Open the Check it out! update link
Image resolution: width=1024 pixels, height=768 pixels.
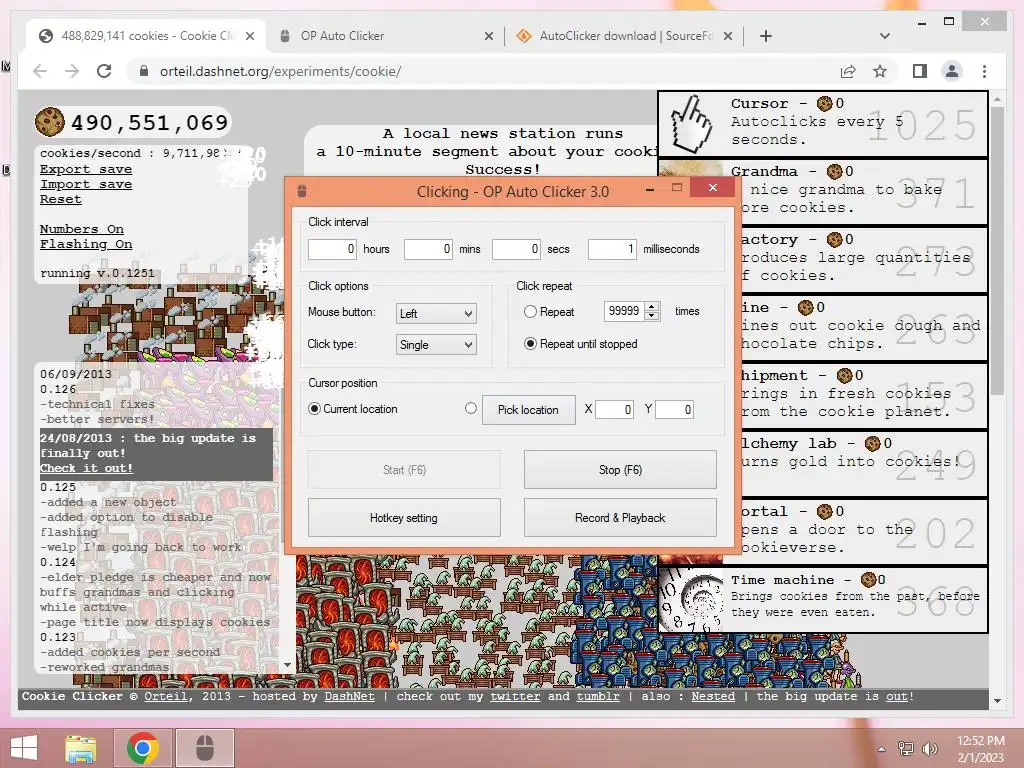(x=86, y=468)
